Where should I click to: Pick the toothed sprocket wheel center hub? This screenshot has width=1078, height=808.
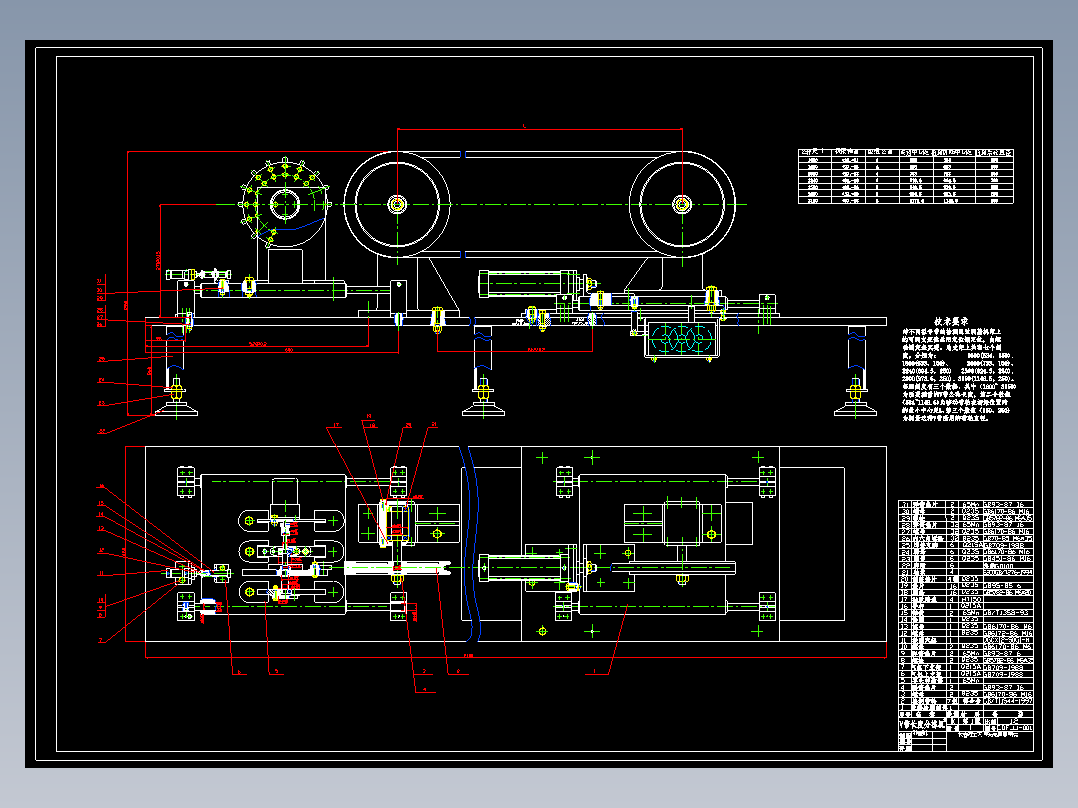(285, 204)
